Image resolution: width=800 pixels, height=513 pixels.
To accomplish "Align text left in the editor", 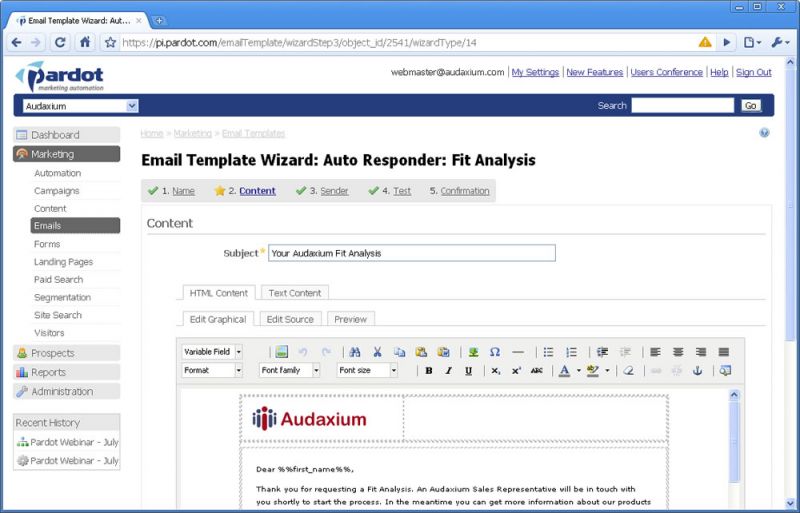I will [x=656, y=352].
